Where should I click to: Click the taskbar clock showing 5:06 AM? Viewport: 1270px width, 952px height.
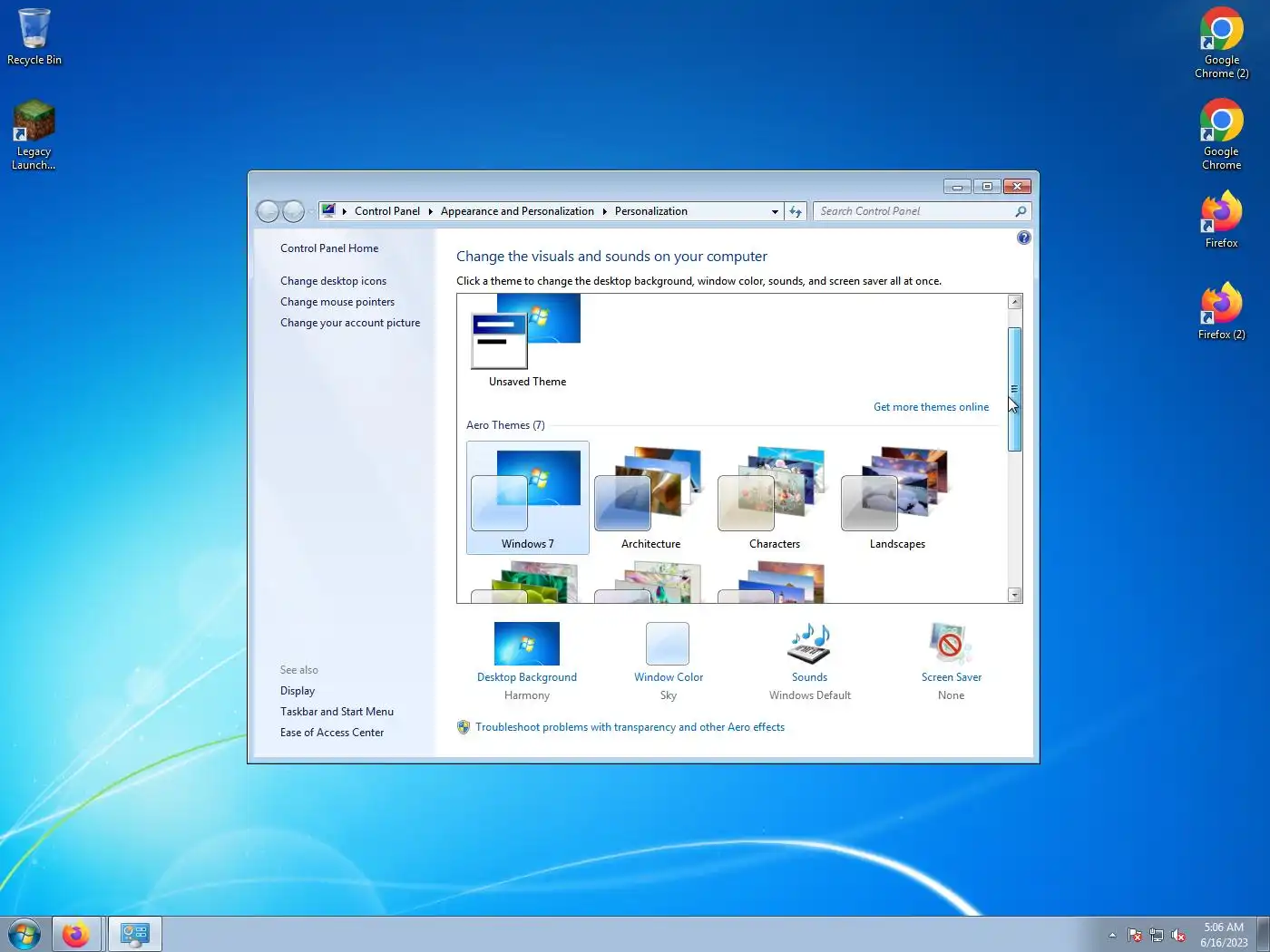tap(1224, 935)
